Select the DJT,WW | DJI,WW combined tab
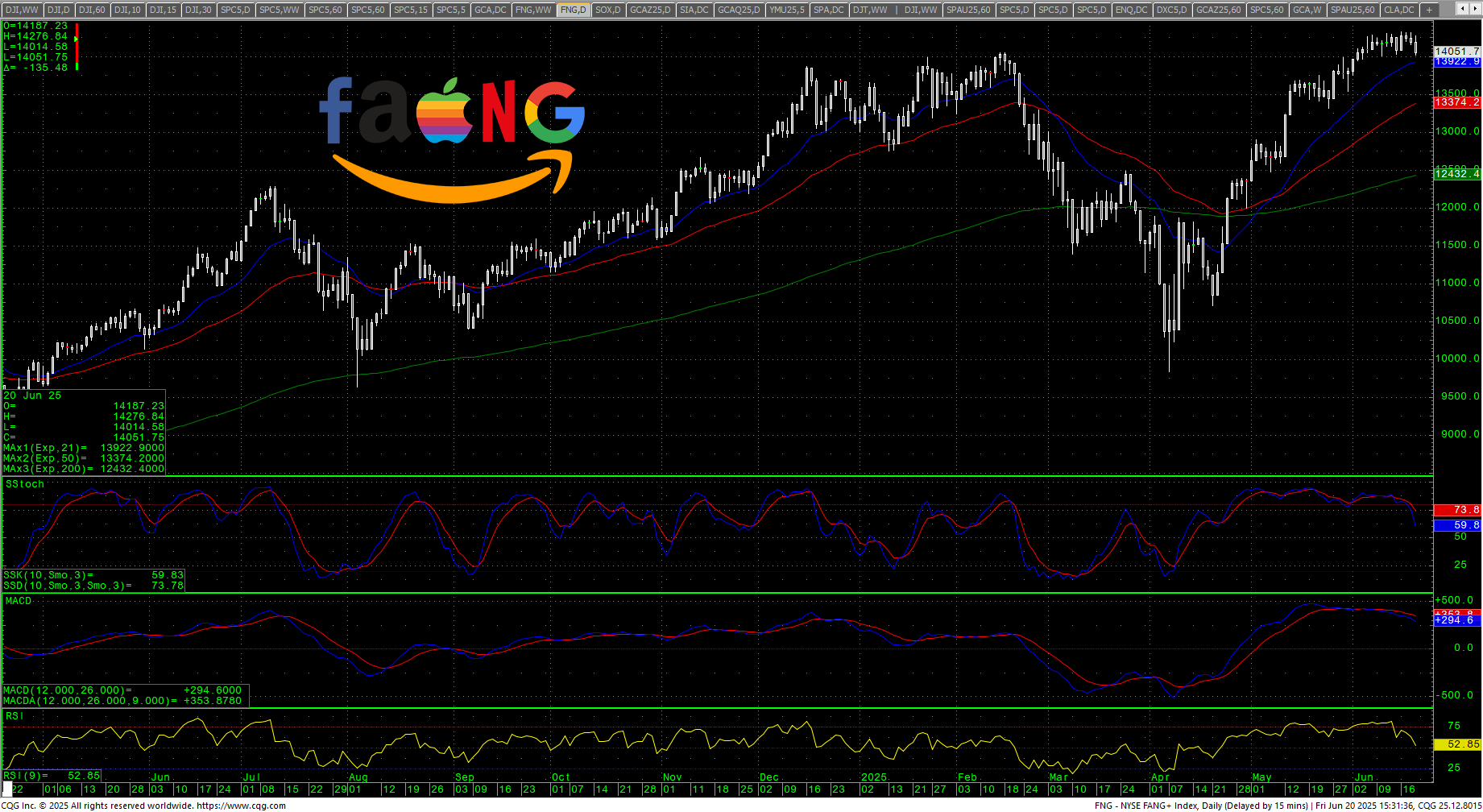 (x=896, y=10)
